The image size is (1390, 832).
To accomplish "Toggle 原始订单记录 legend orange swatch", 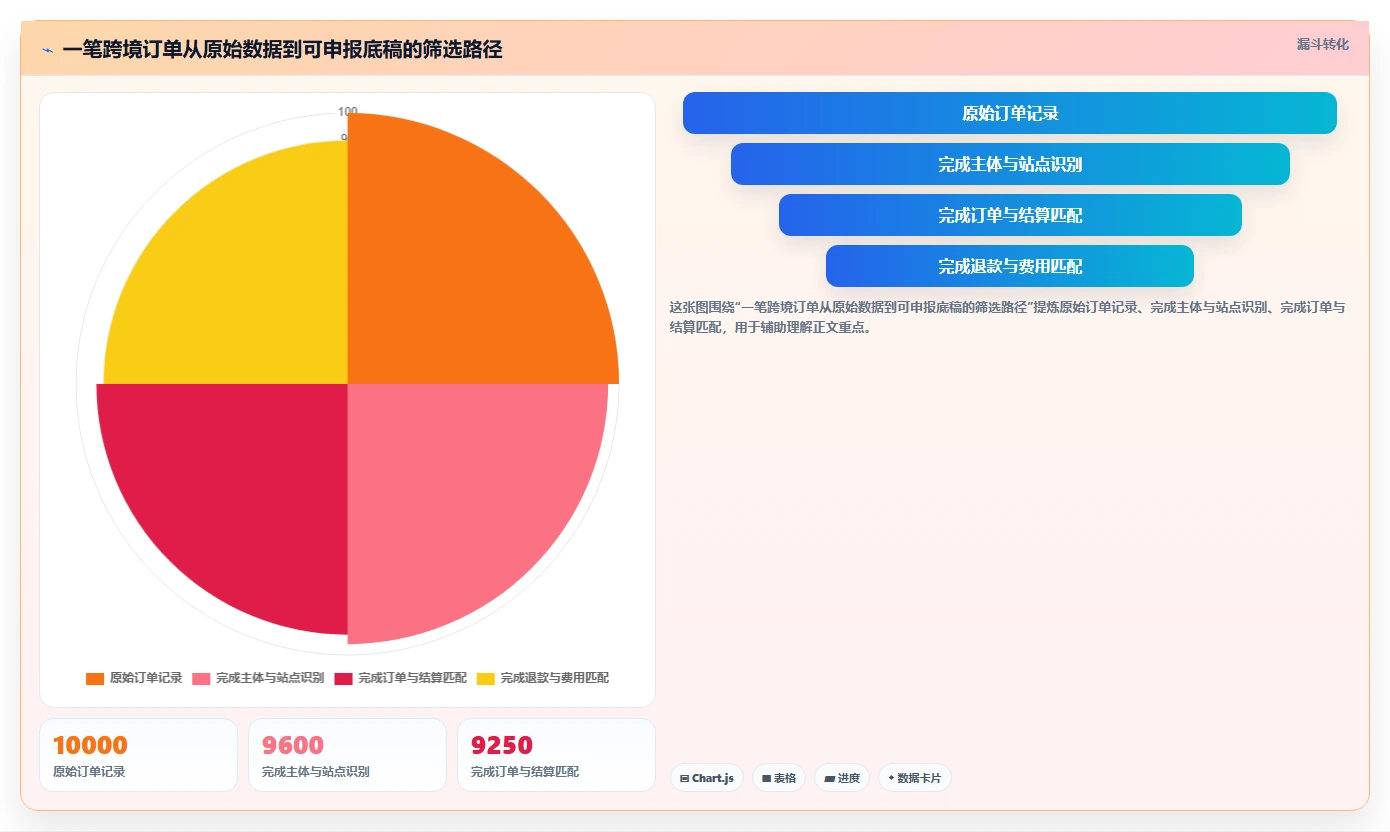I will coord(95,678).
